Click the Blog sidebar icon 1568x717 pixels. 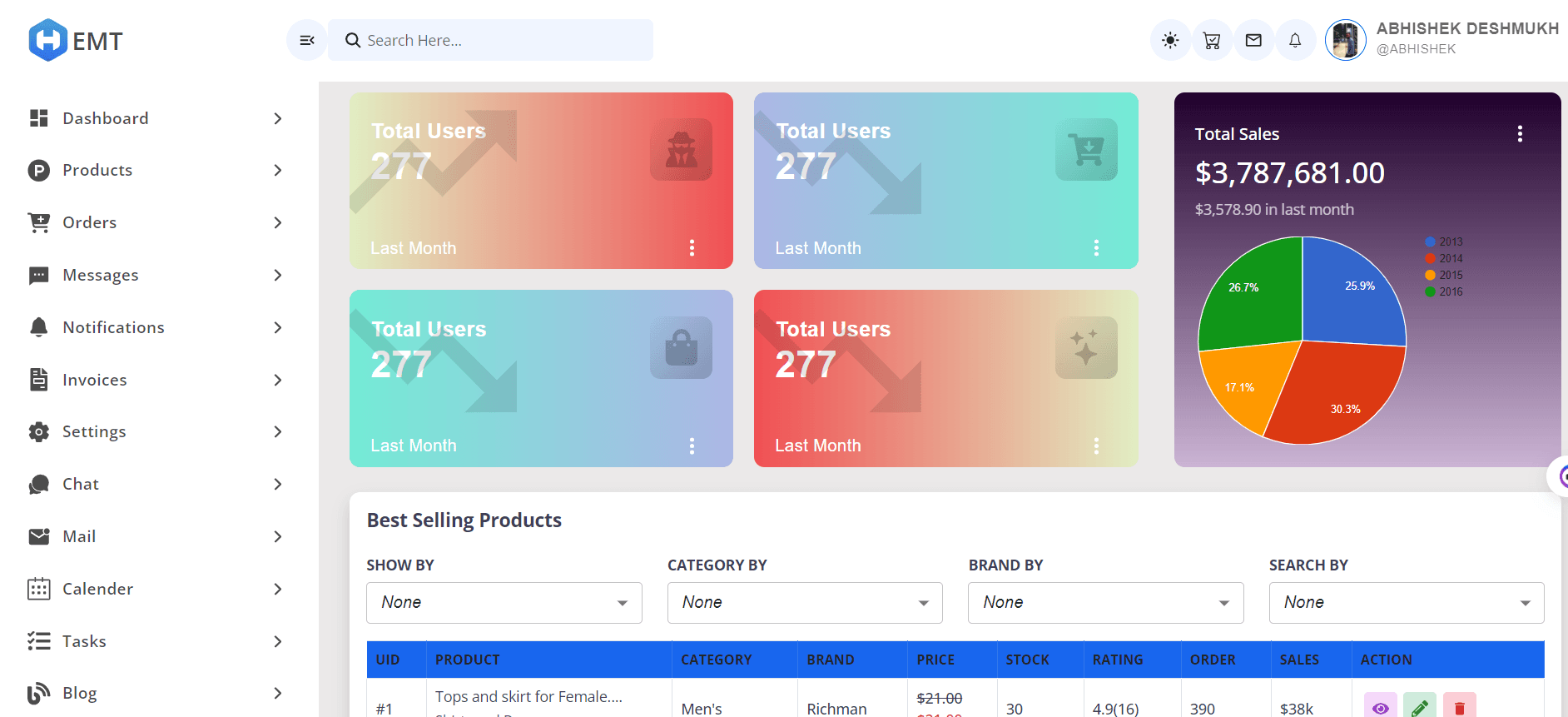(39, 693)
